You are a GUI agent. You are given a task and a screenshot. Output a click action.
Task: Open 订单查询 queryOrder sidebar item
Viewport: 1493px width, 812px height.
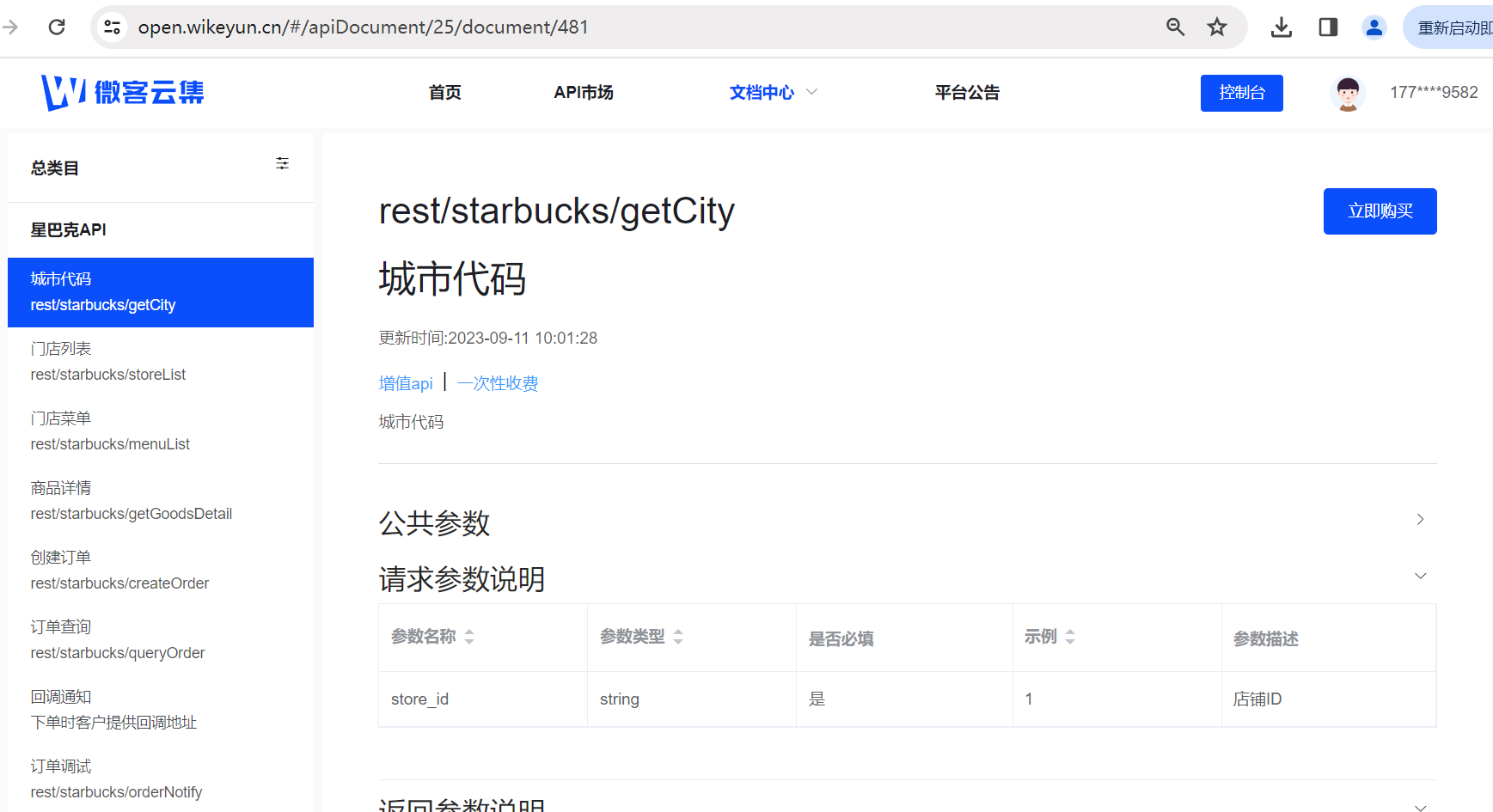[161, 640]
